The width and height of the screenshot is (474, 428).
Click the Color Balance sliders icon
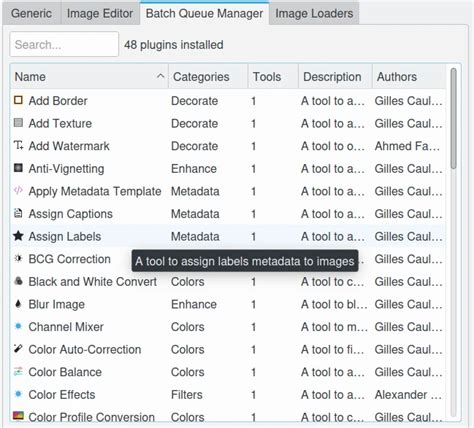pyautogui.click(x=18, y=371)
